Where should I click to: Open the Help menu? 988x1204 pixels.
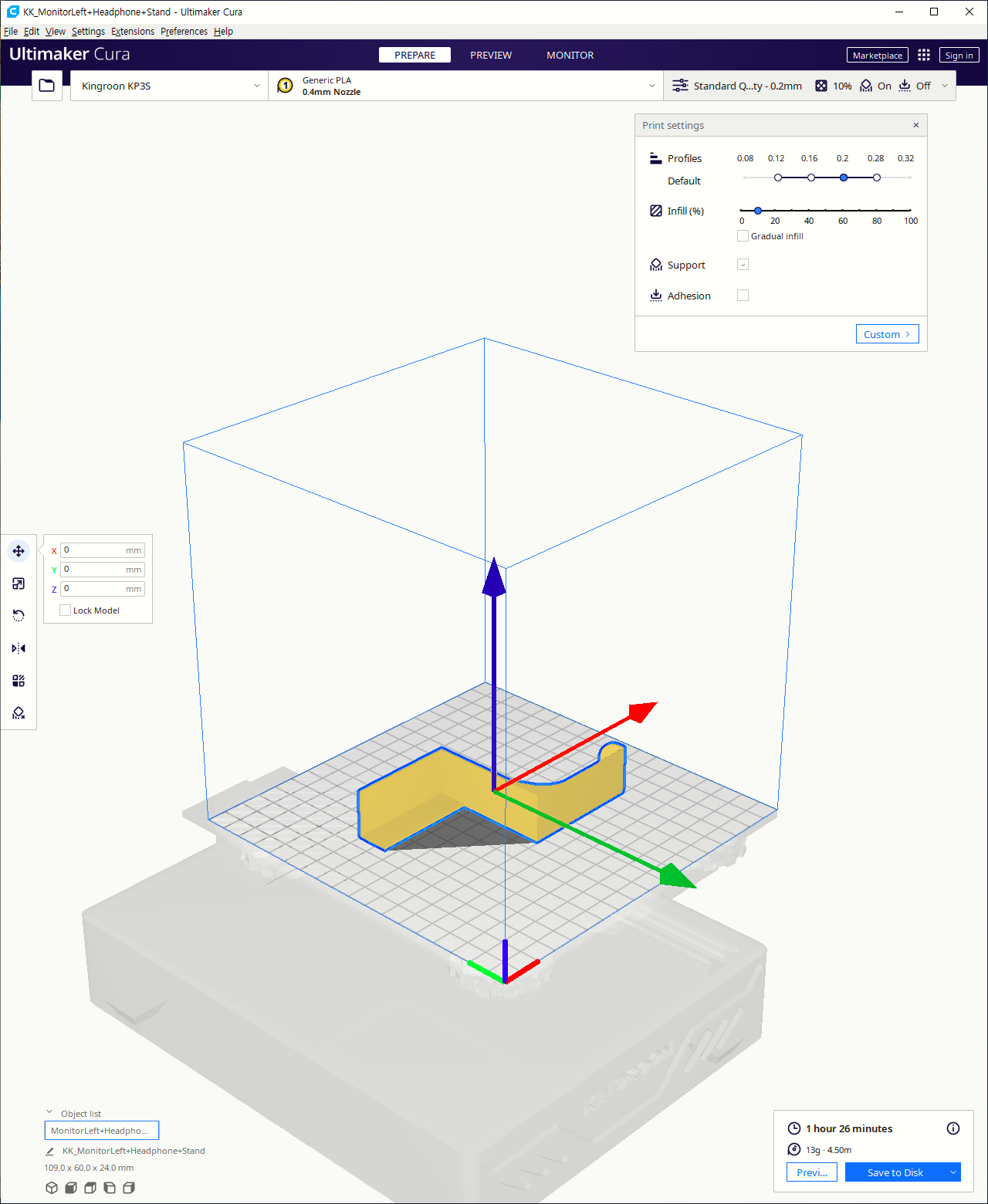pos(224,32)
